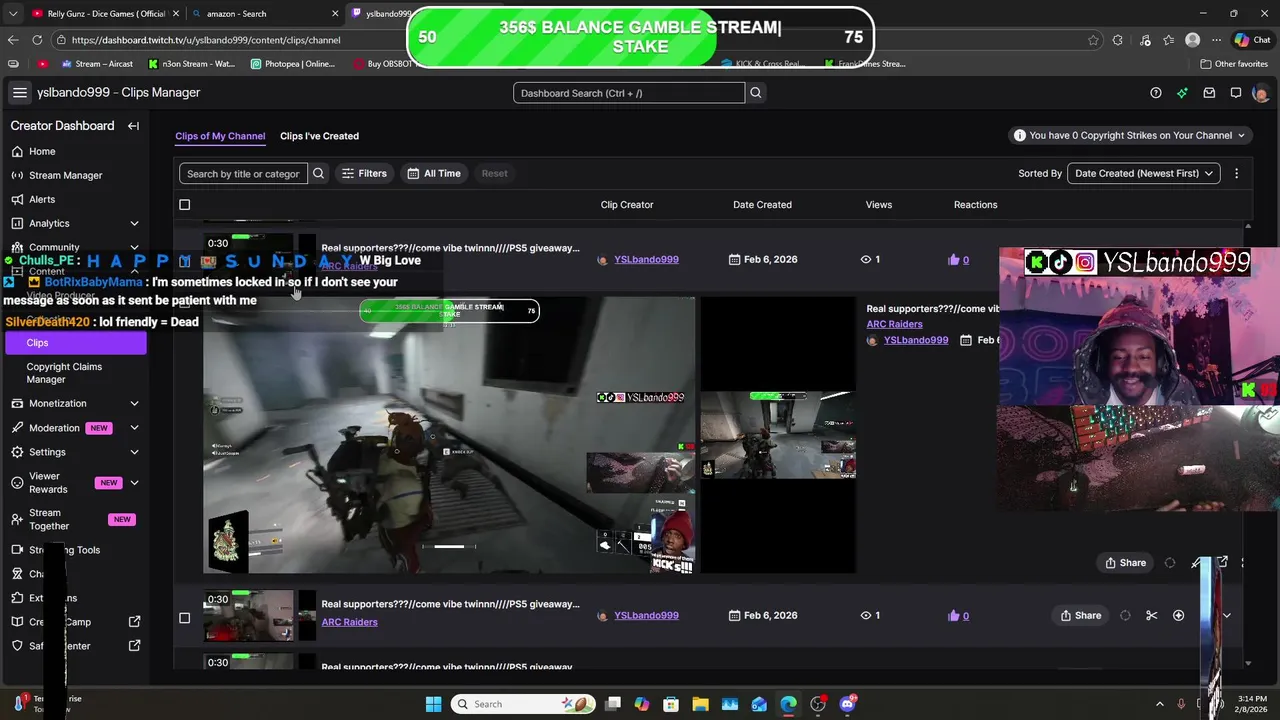
Task: Focus the search by title or category field
Action: (243, 173)
